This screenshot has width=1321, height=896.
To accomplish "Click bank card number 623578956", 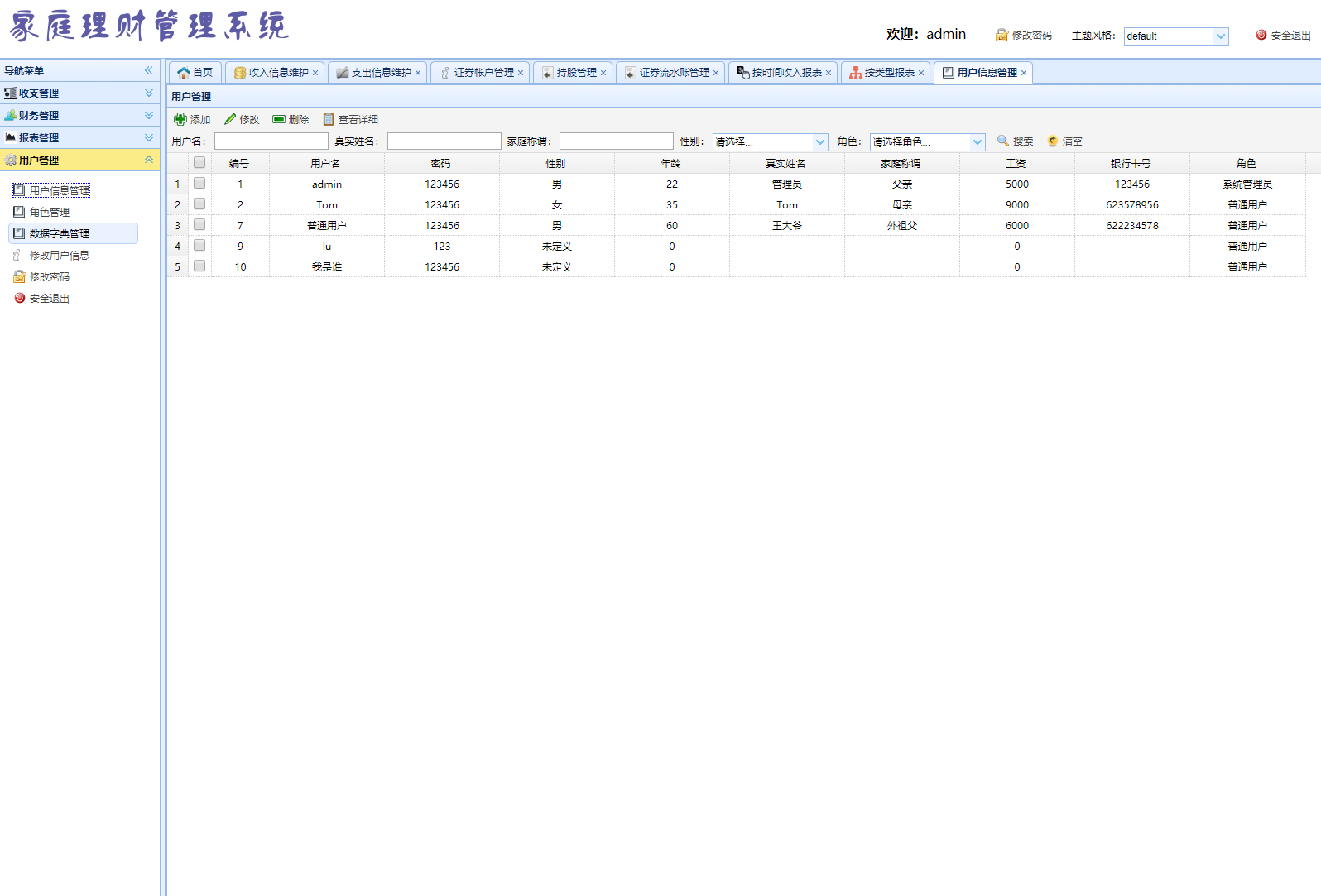I will tap(1132, 204).
